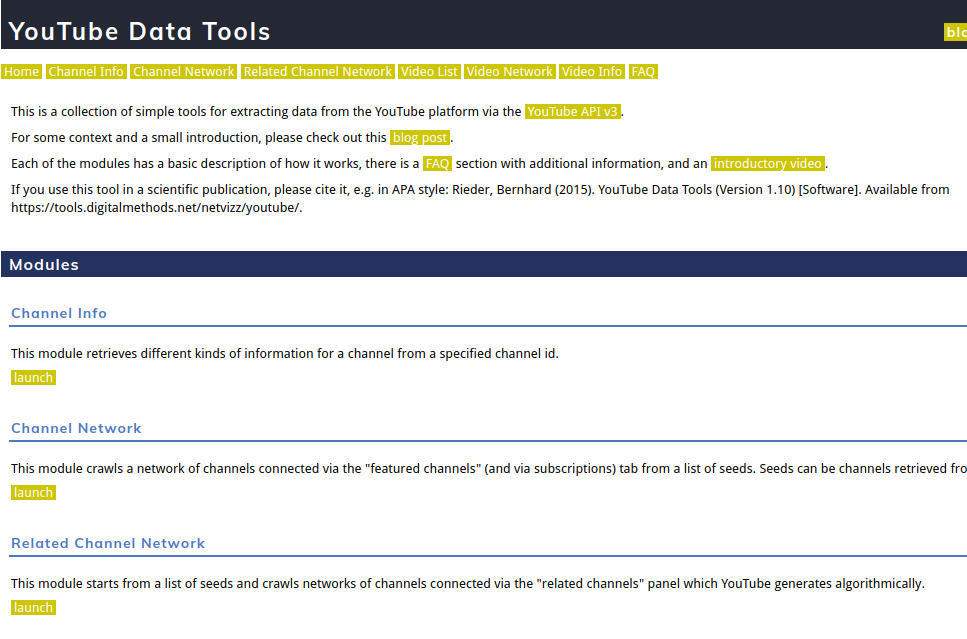Open the introductory video link
The height and width of the screenshot is (639, 967).
click(768, 163)
